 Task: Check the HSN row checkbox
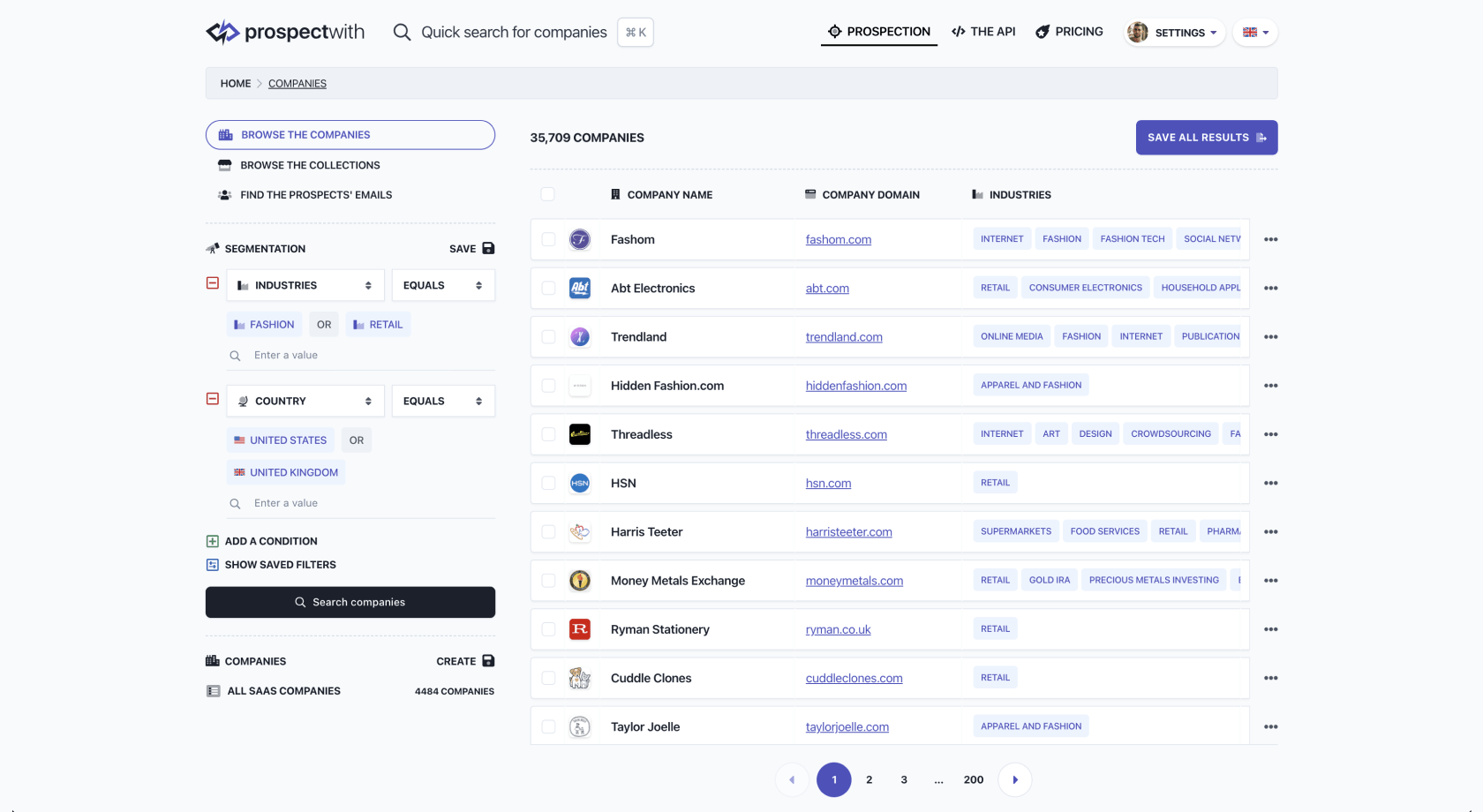[x=548, y=483]
